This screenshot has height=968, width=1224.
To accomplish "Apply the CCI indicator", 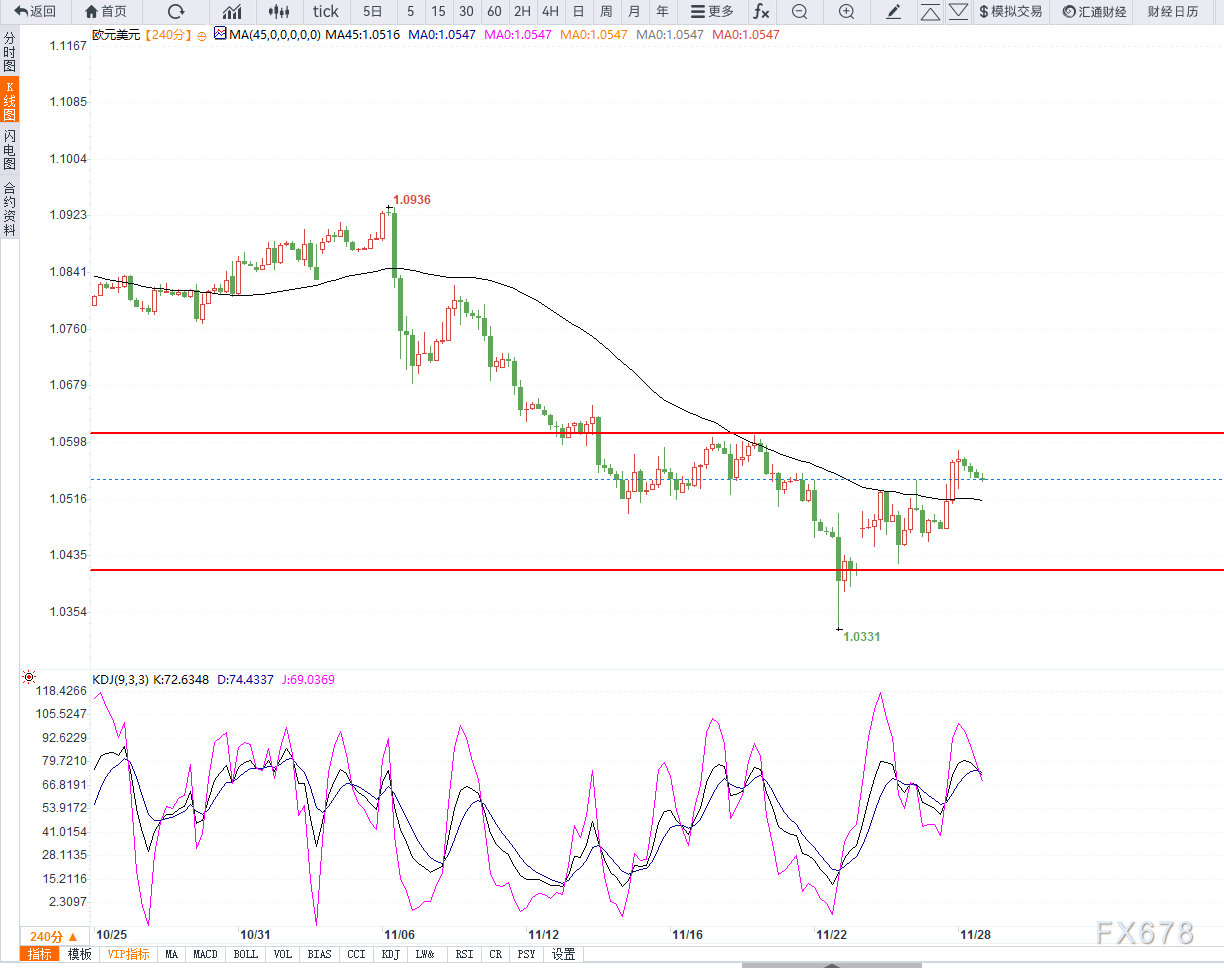I will coord(356,955).
